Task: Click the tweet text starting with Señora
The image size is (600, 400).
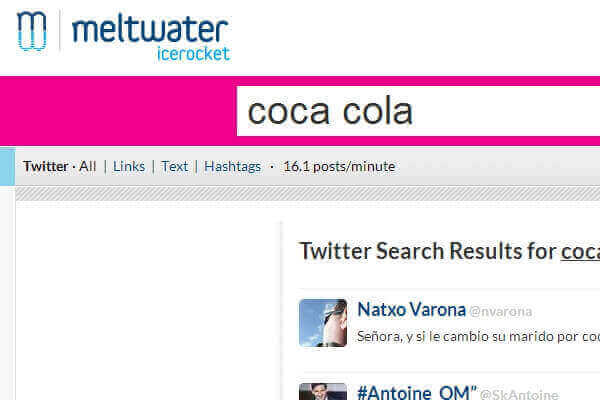Action: click(x=478, y=336)
